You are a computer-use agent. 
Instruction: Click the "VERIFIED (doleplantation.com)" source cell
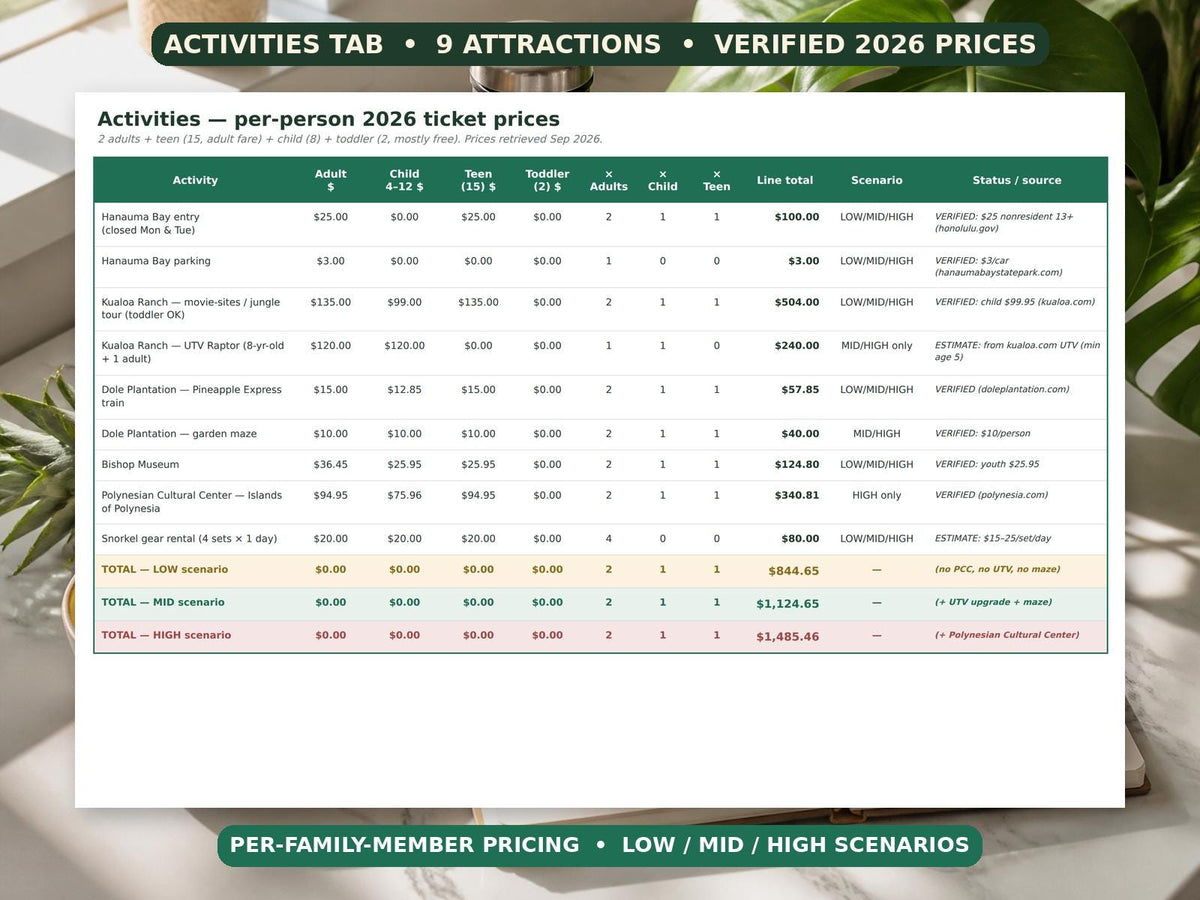click(x=1002, y=390)
